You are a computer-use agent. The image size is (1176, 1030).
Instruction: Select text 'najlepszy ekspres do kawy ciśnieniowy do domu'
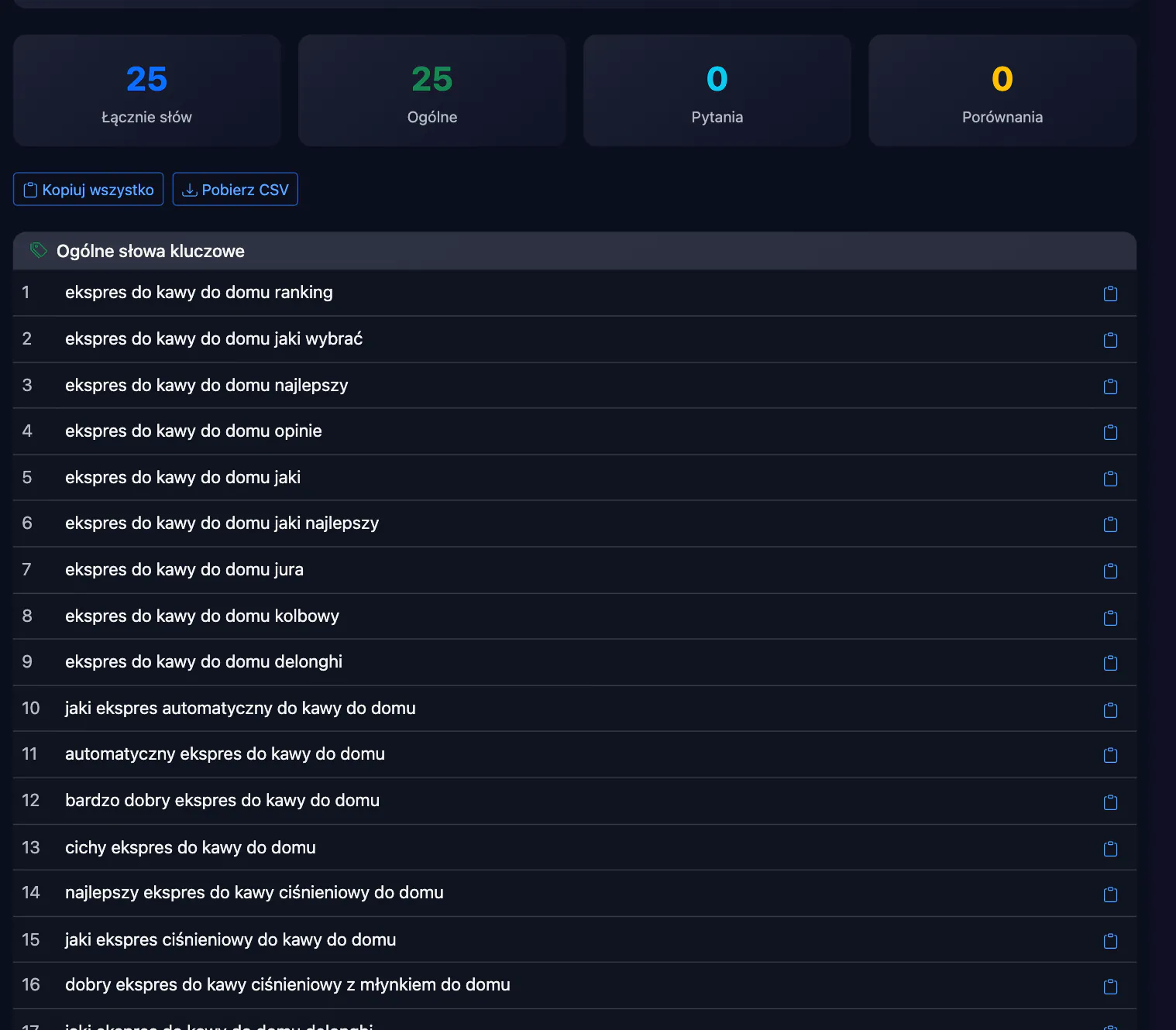254,893
